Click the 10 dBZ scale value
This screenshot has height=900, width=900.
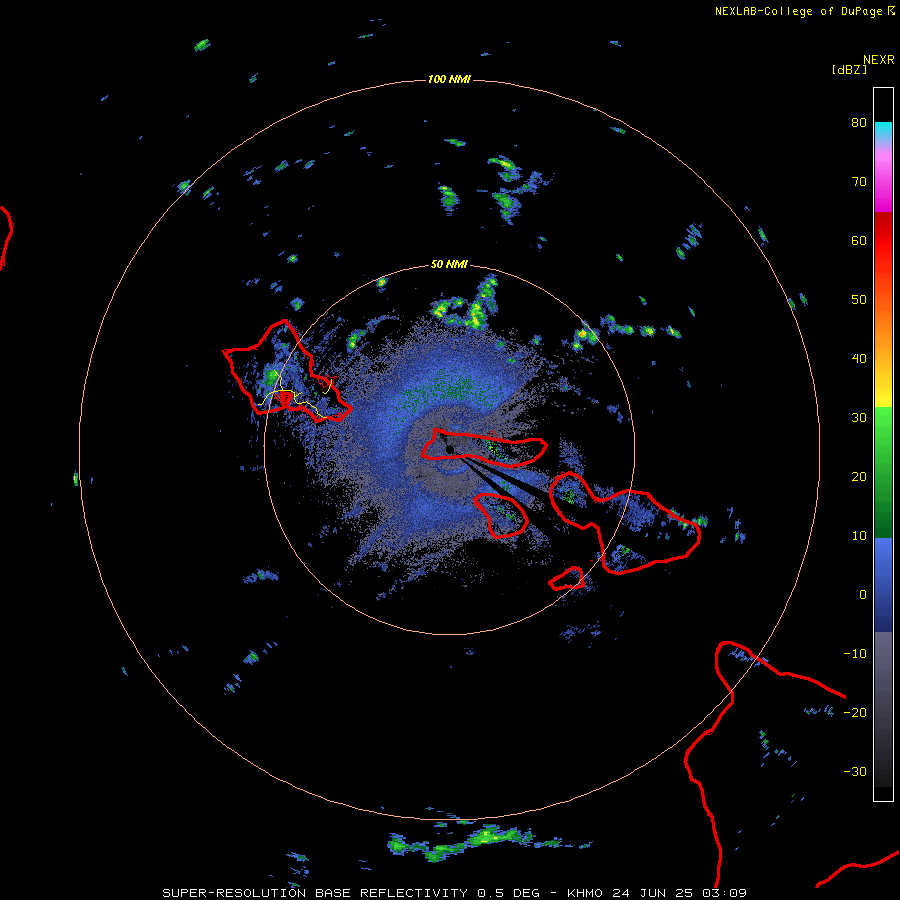(859, 536)
